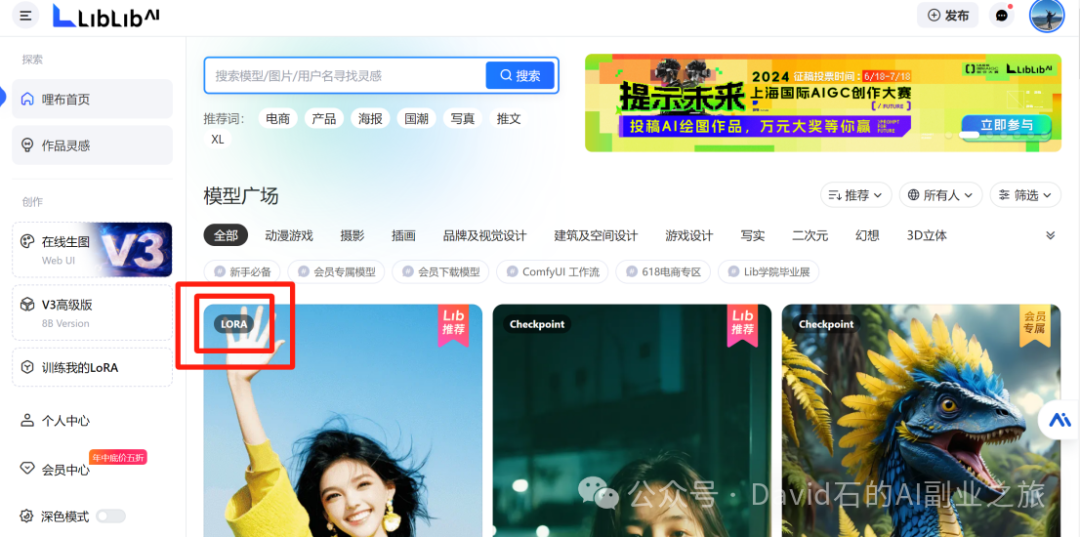Image resolution: width=1080 pixels, height=537 pixels.
Task: Click the Lib推荐 ribbon on the green card
Action: point(742,324)
